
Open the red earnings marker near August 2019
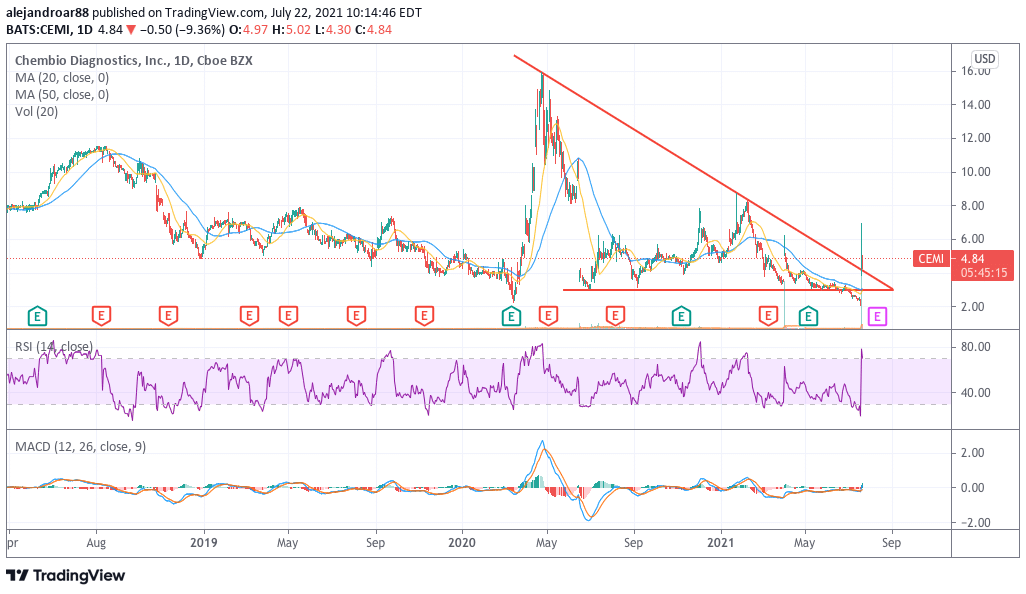[356, 317]
